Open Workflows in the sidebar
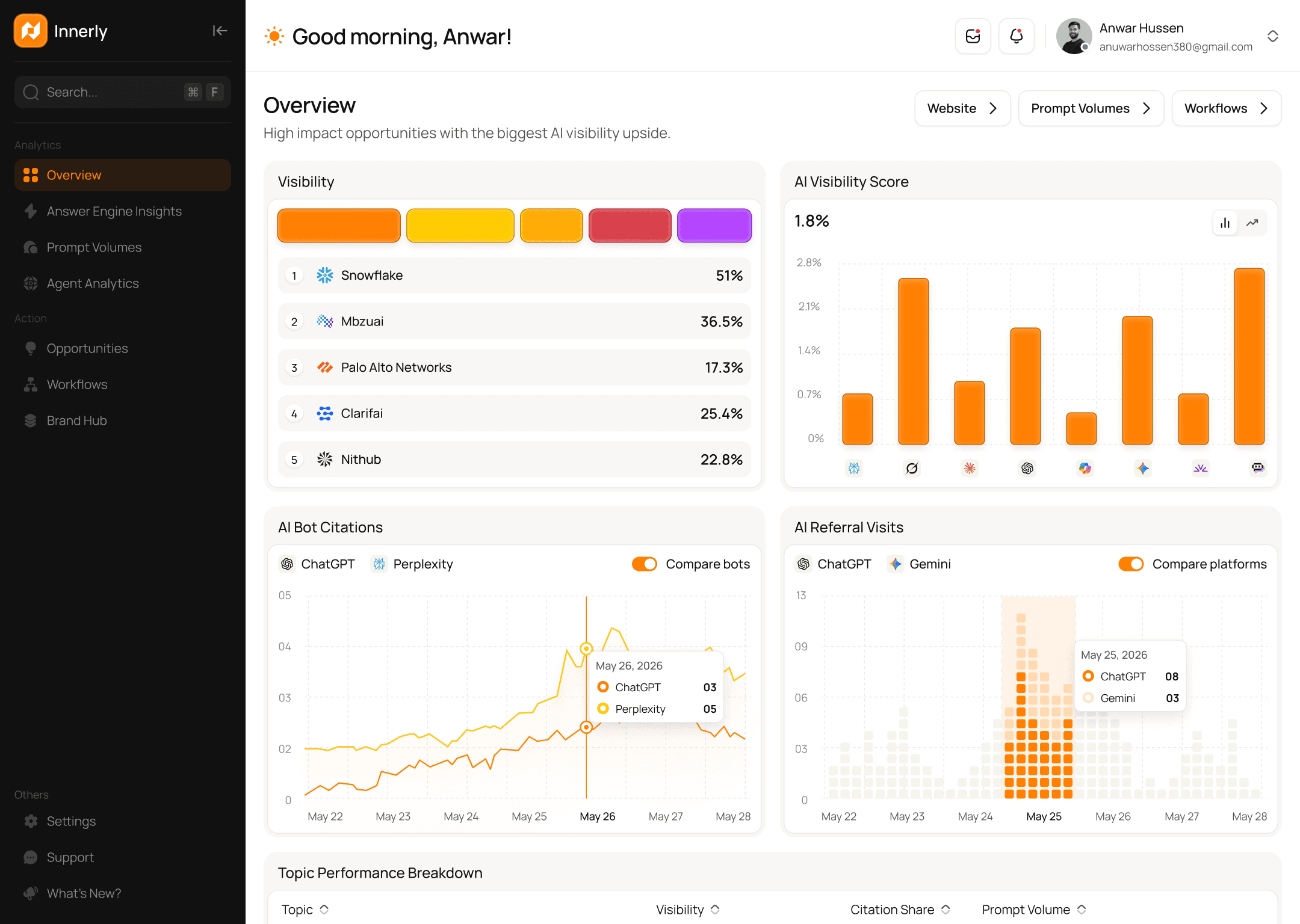1300x924 pixels. (x=123, y=384)
